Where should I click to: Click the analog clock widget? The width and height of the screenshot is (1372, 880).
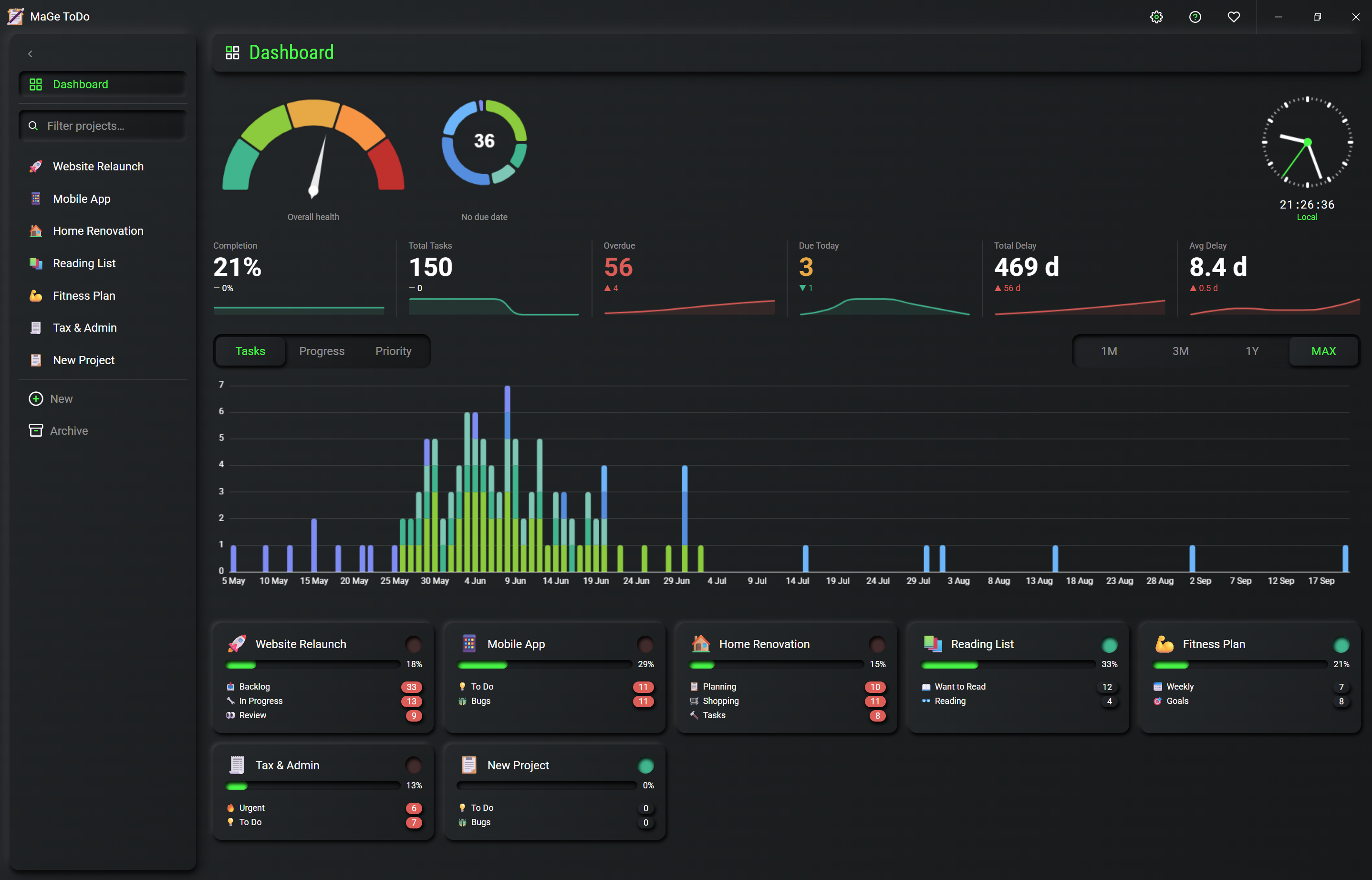pyautogui.click(x=1307, y=142)
